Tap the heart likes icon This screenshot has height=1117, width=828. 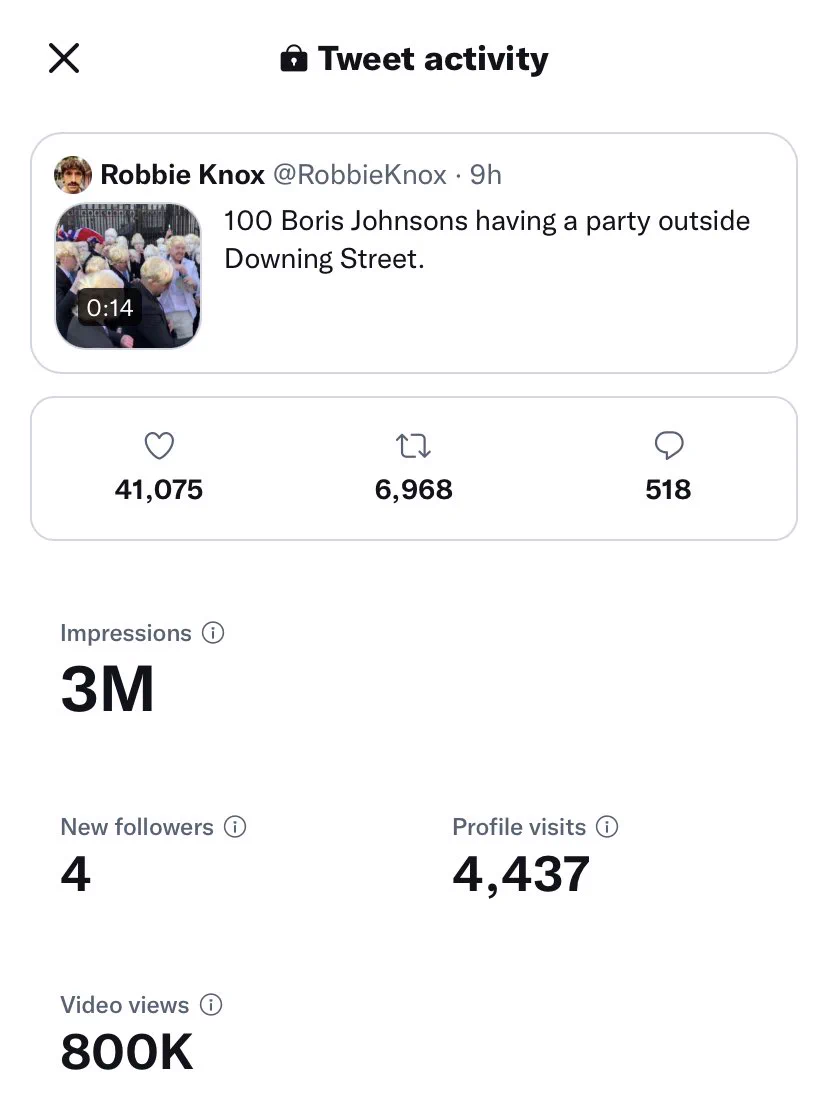pos(159,446)
